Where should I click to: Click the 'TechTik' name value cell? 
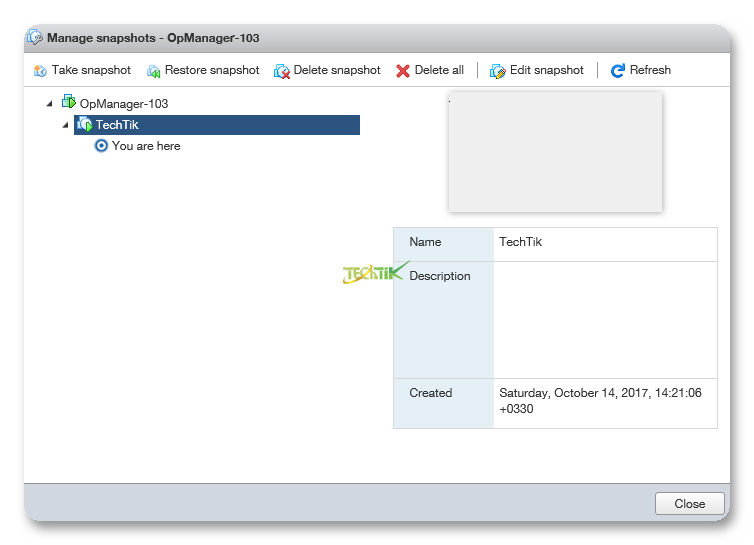[x=605, y=245]
